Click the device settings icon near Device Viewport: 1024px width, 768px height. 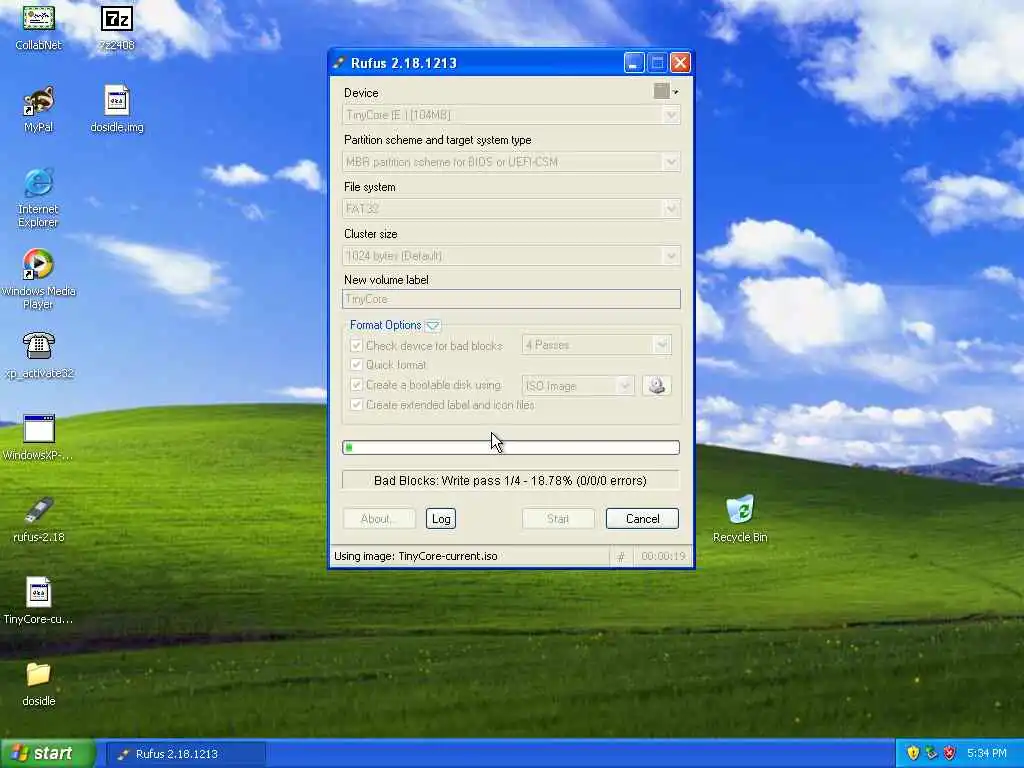665,91
